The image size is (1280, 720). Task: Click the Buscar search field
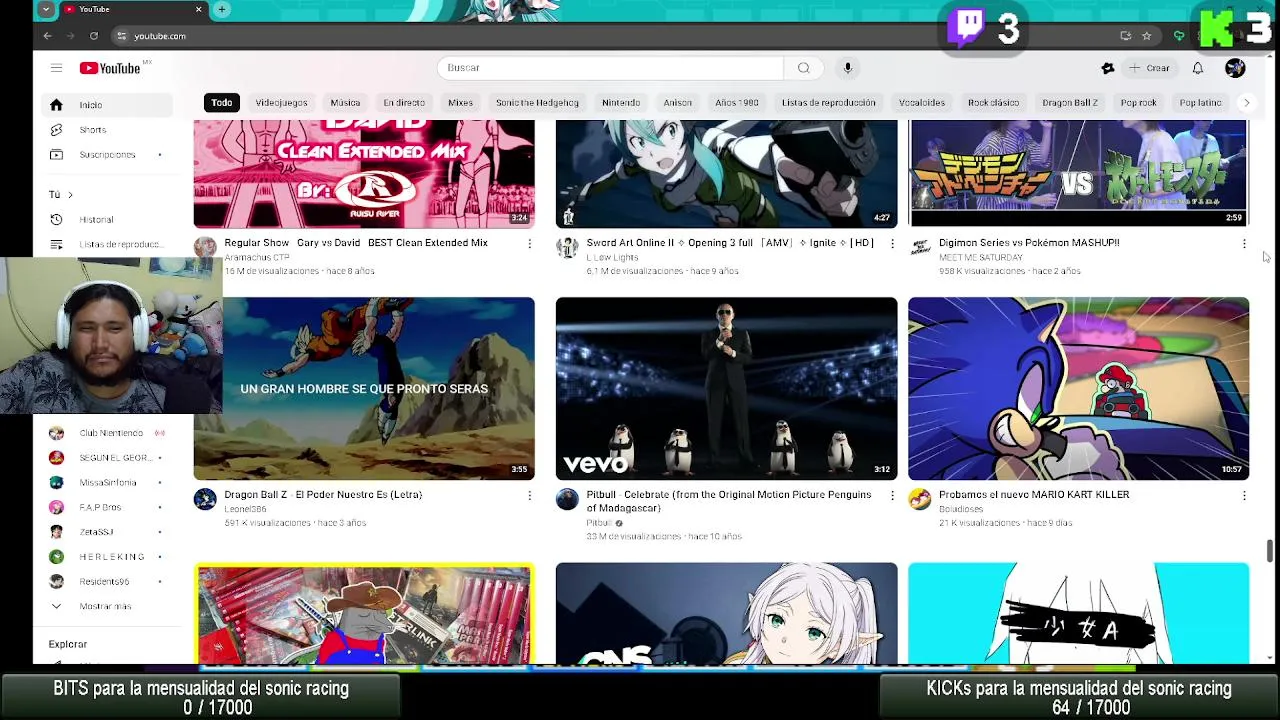coord(610,68)
